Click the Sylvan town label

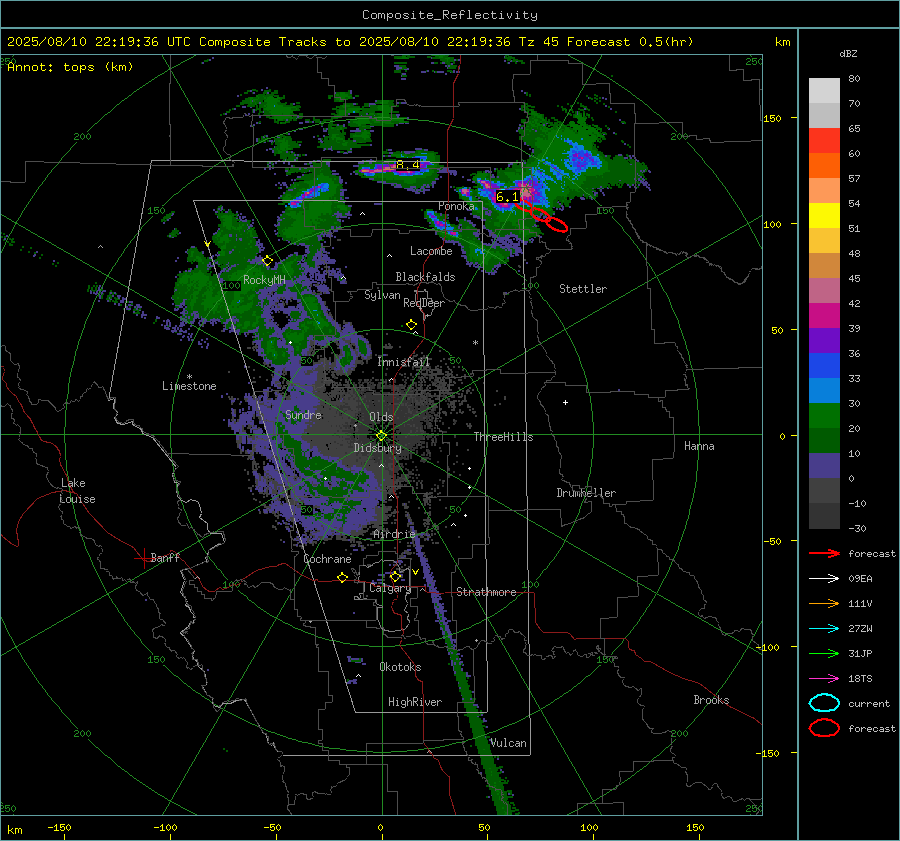point(382,295)
